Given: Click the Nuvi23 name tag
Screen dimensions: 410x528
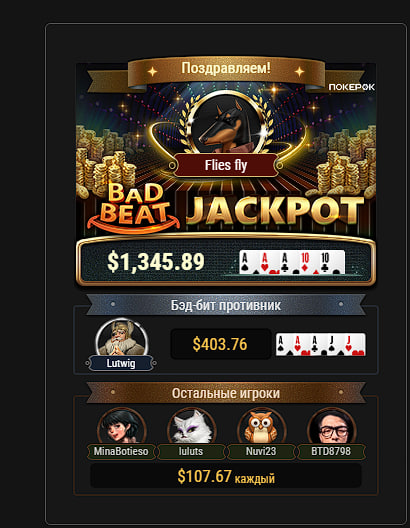Looking at the screenshot, I should [x=261, y=451].
